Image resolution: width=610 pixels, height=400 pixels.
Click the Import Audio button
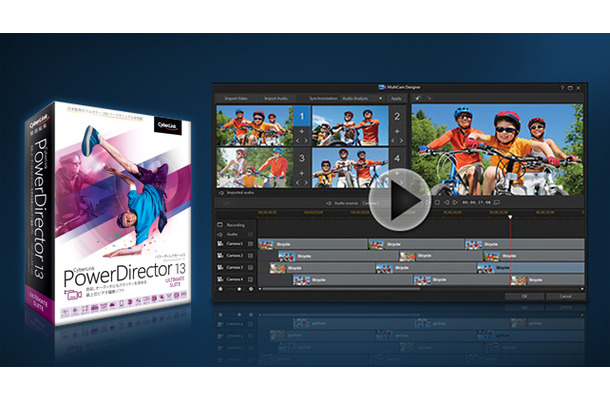(x=276, y=98)
